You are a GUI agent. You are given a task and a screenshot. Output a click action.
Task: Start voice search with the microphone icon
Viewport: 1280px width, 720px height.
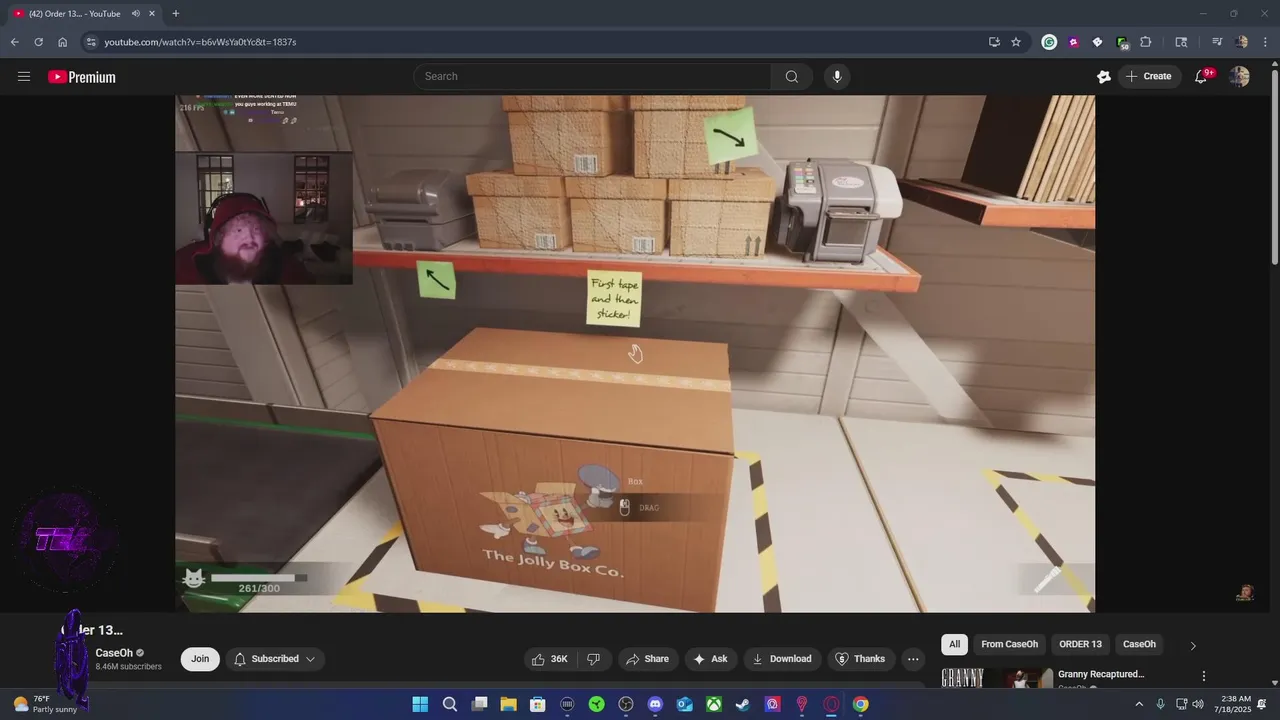[837, 77]
